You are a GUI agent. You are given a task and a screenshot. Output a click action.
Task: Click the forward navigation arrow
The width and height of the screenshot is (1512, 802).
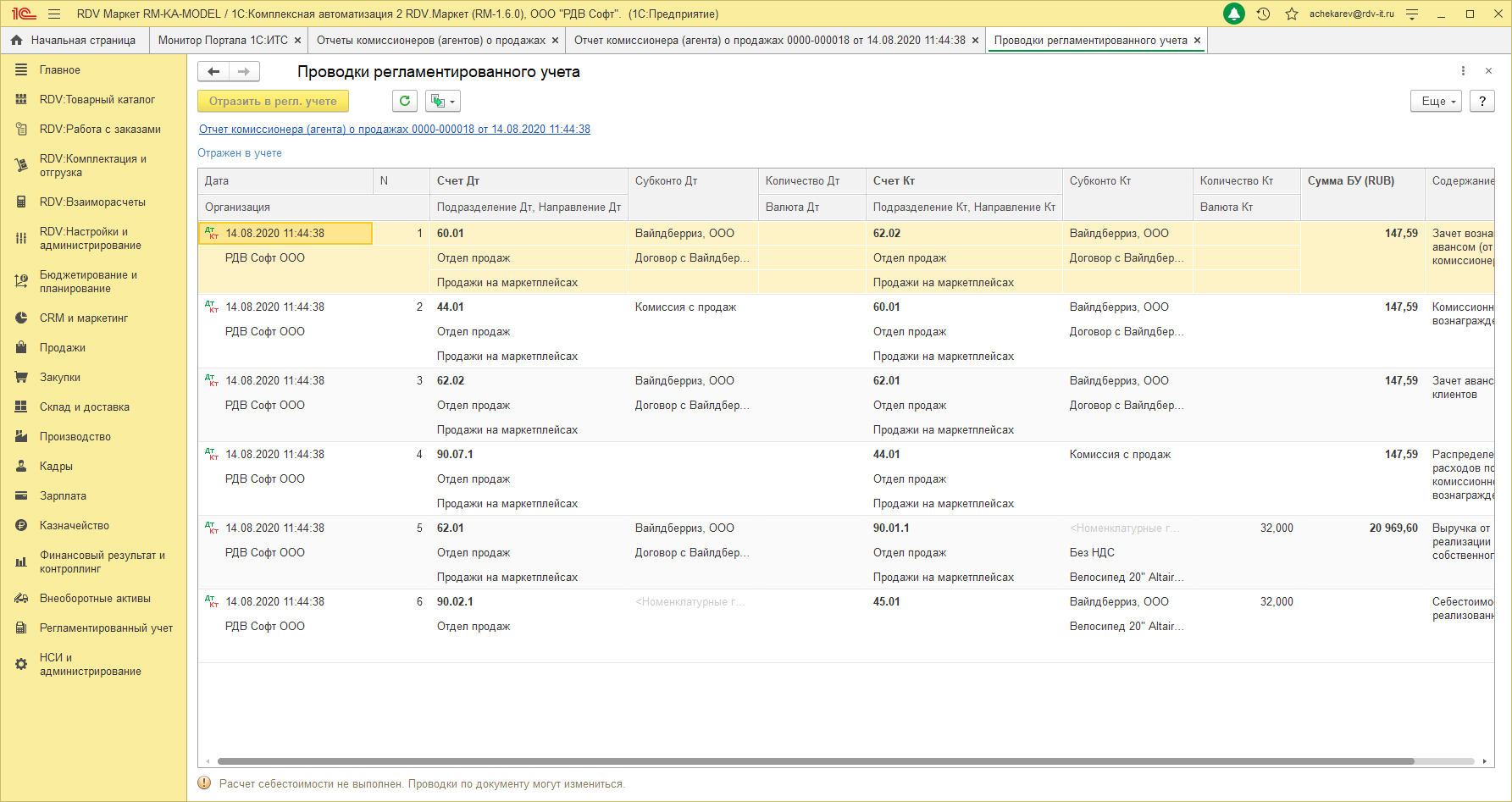(x=244, y=72)
